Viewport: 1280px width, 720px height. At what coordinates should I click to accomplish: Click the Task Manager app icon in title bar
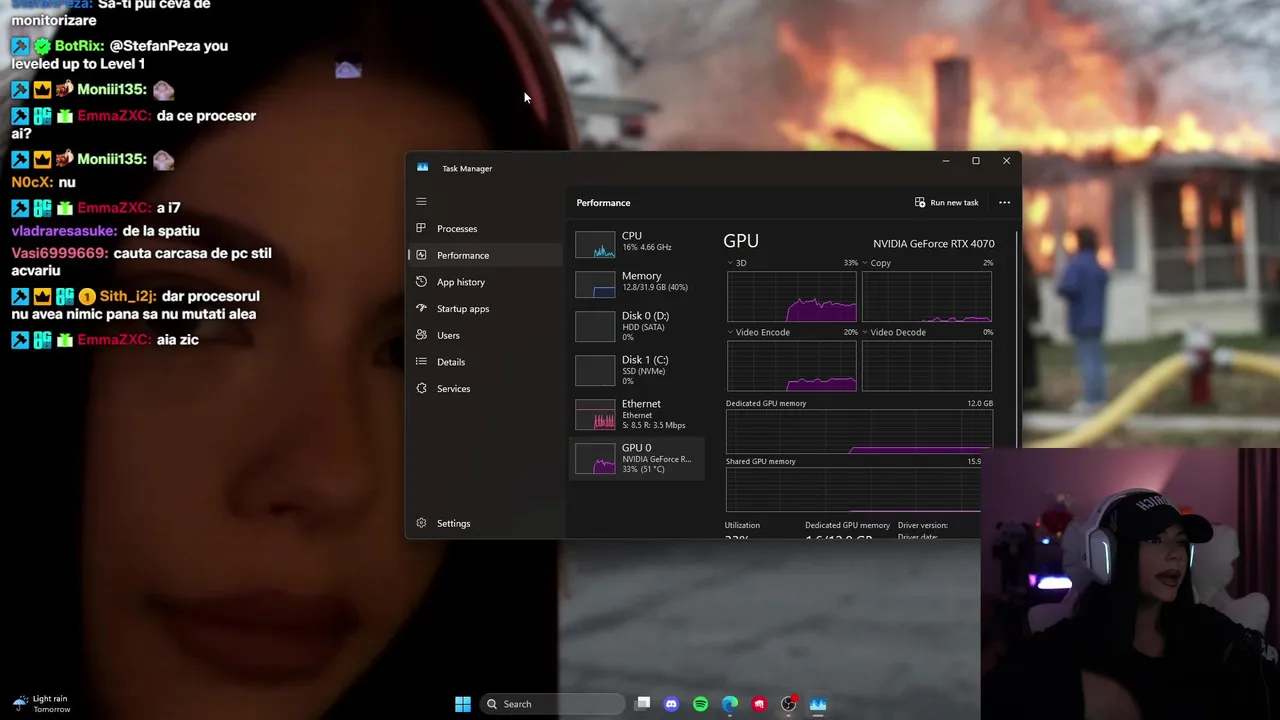422,168
